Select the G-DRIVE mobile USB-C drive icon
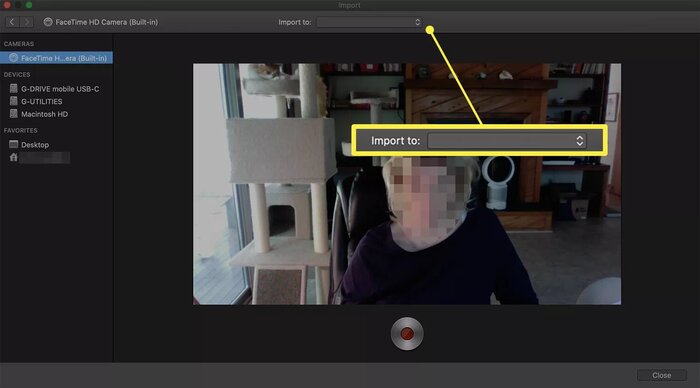 [x=14, y=88]
